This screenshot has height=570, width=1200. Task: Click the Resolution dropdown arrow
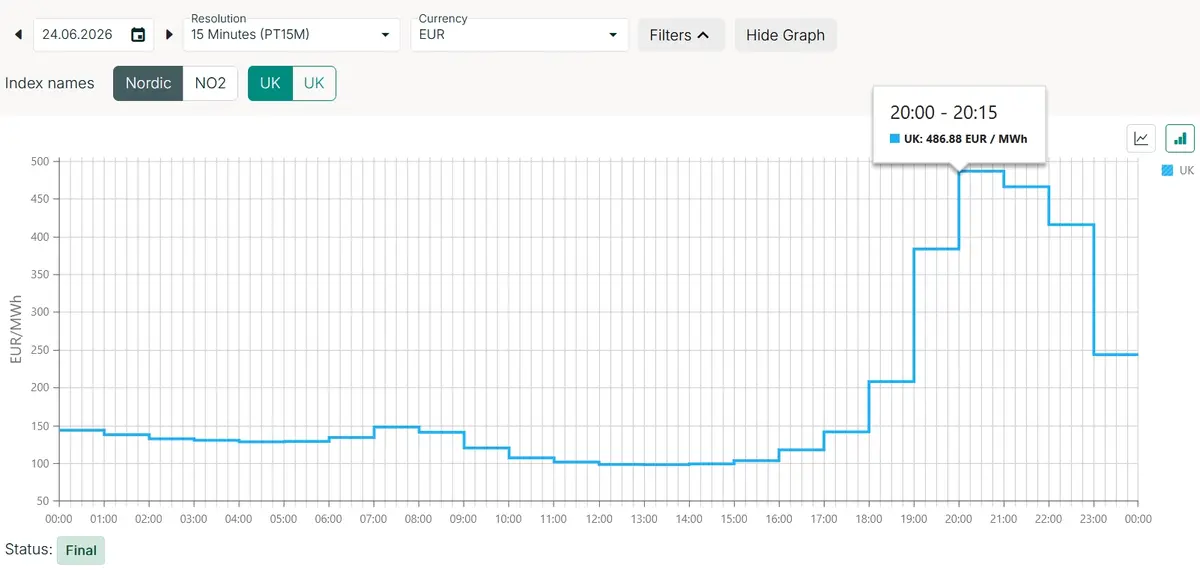pyautogui.click(x=386, y=36)
